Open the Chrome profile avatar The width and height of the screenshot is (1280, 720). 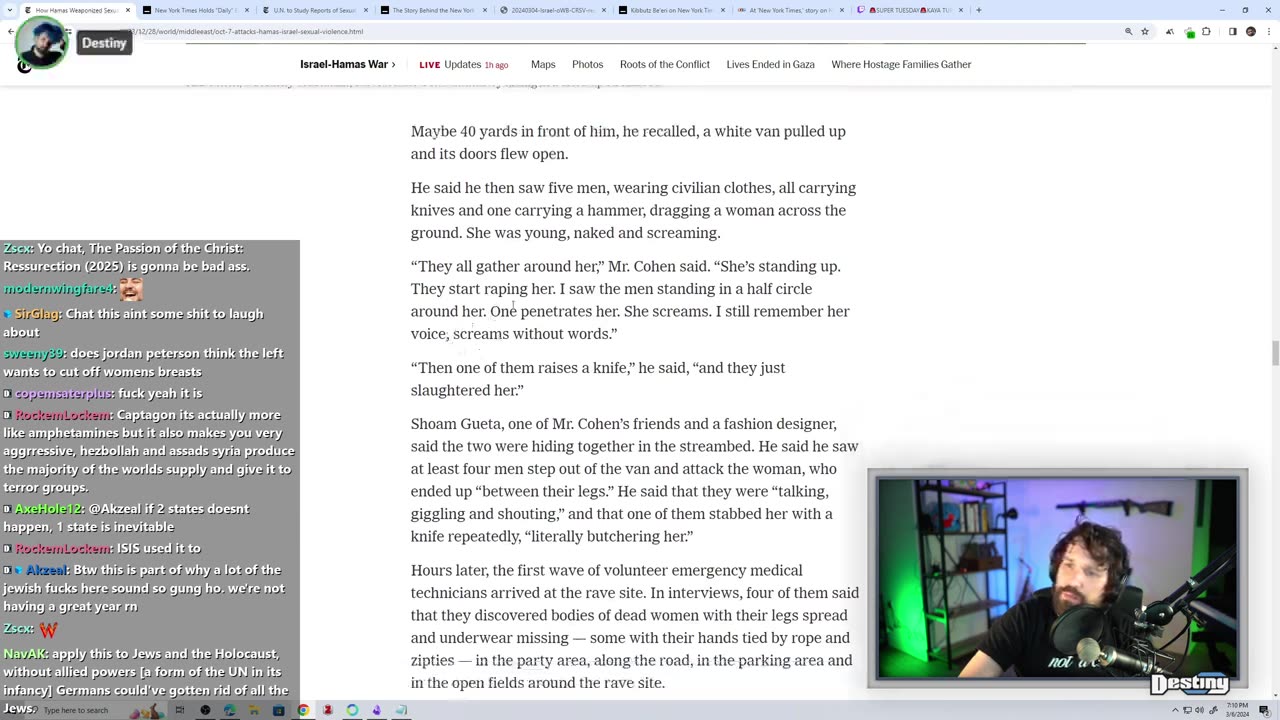tap(1250, 32)
